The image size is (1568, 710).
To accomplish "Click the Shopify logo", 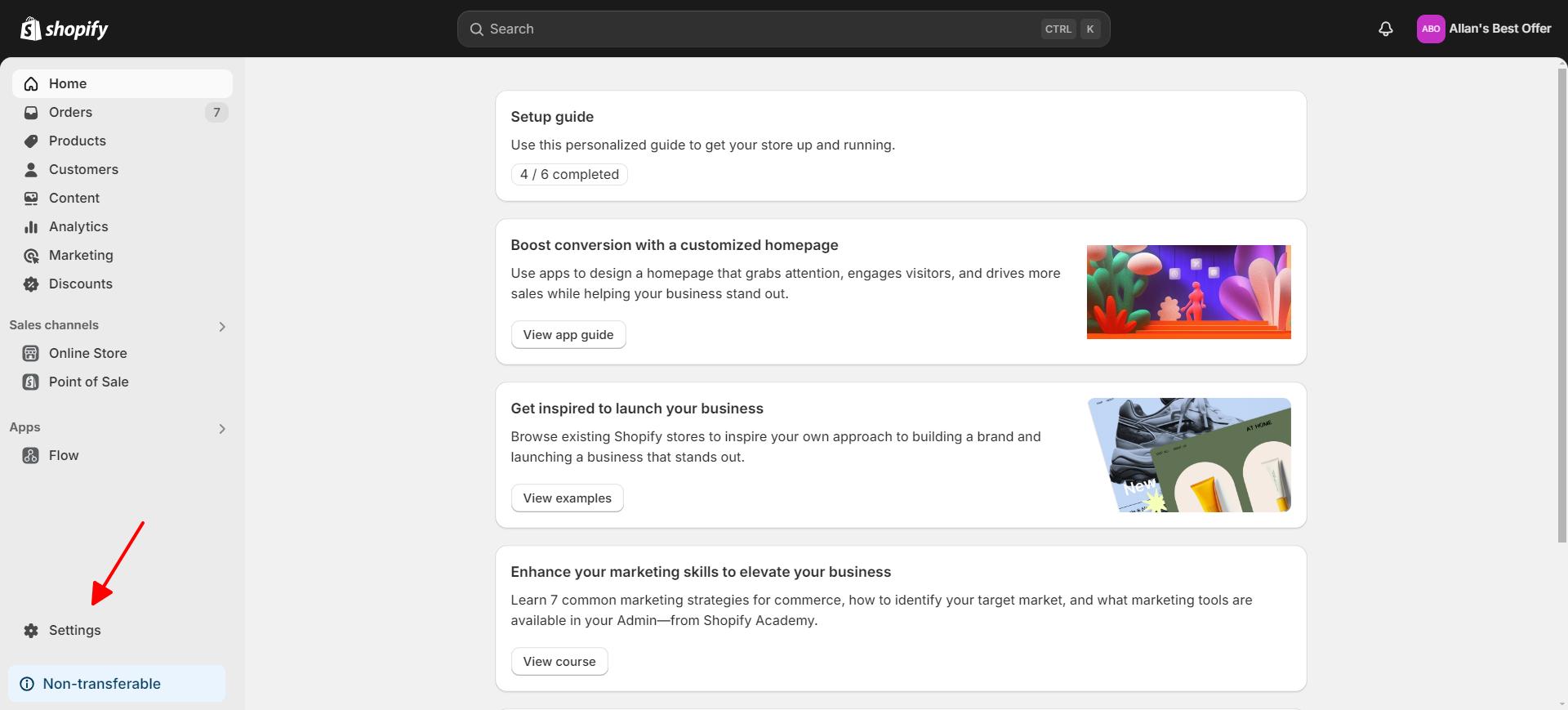I will pyautogui.click(x=65, y=29).
